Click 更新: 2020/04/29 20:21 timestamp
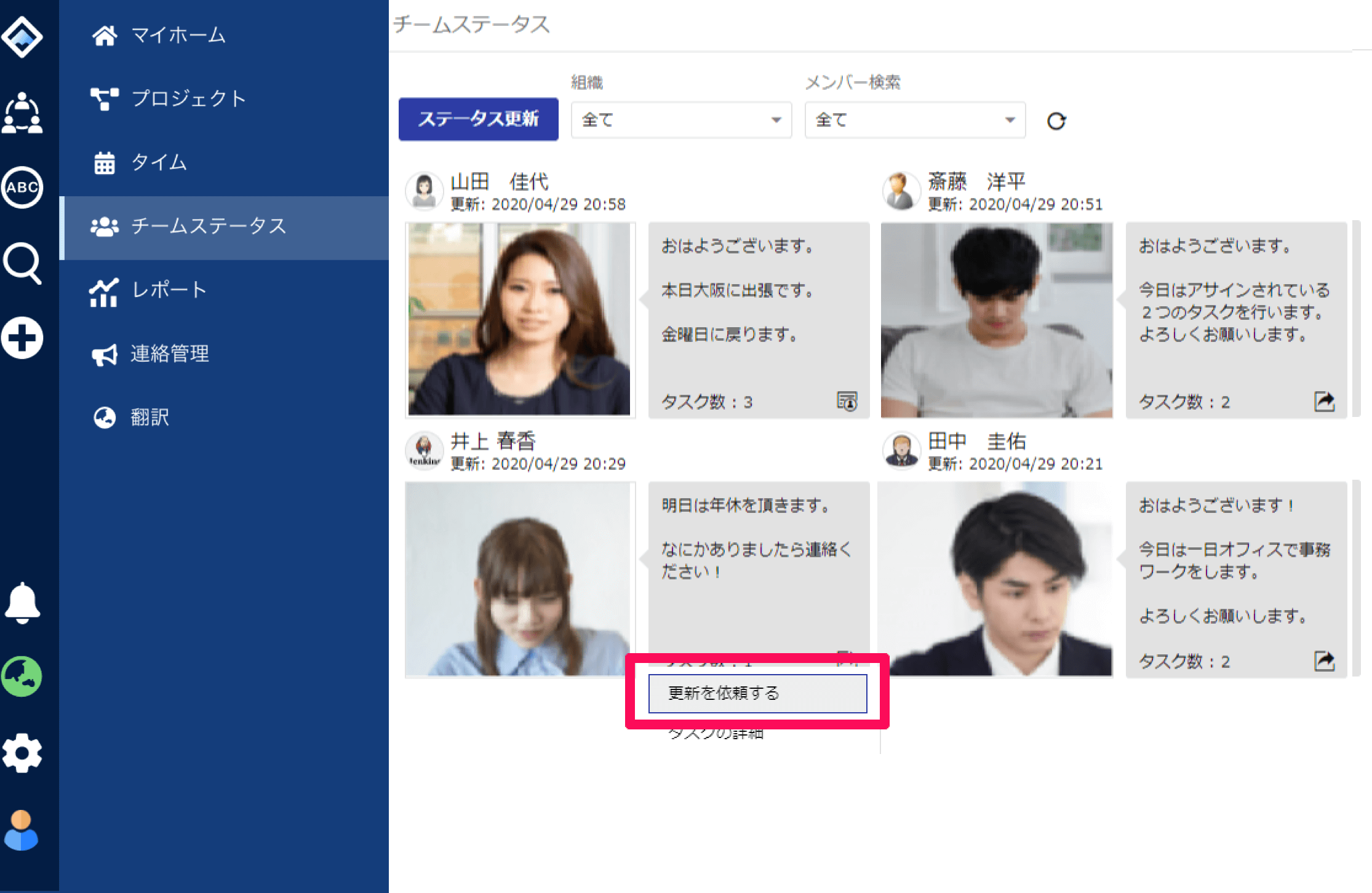The image size is (1372, 893). pos(1015,464)
